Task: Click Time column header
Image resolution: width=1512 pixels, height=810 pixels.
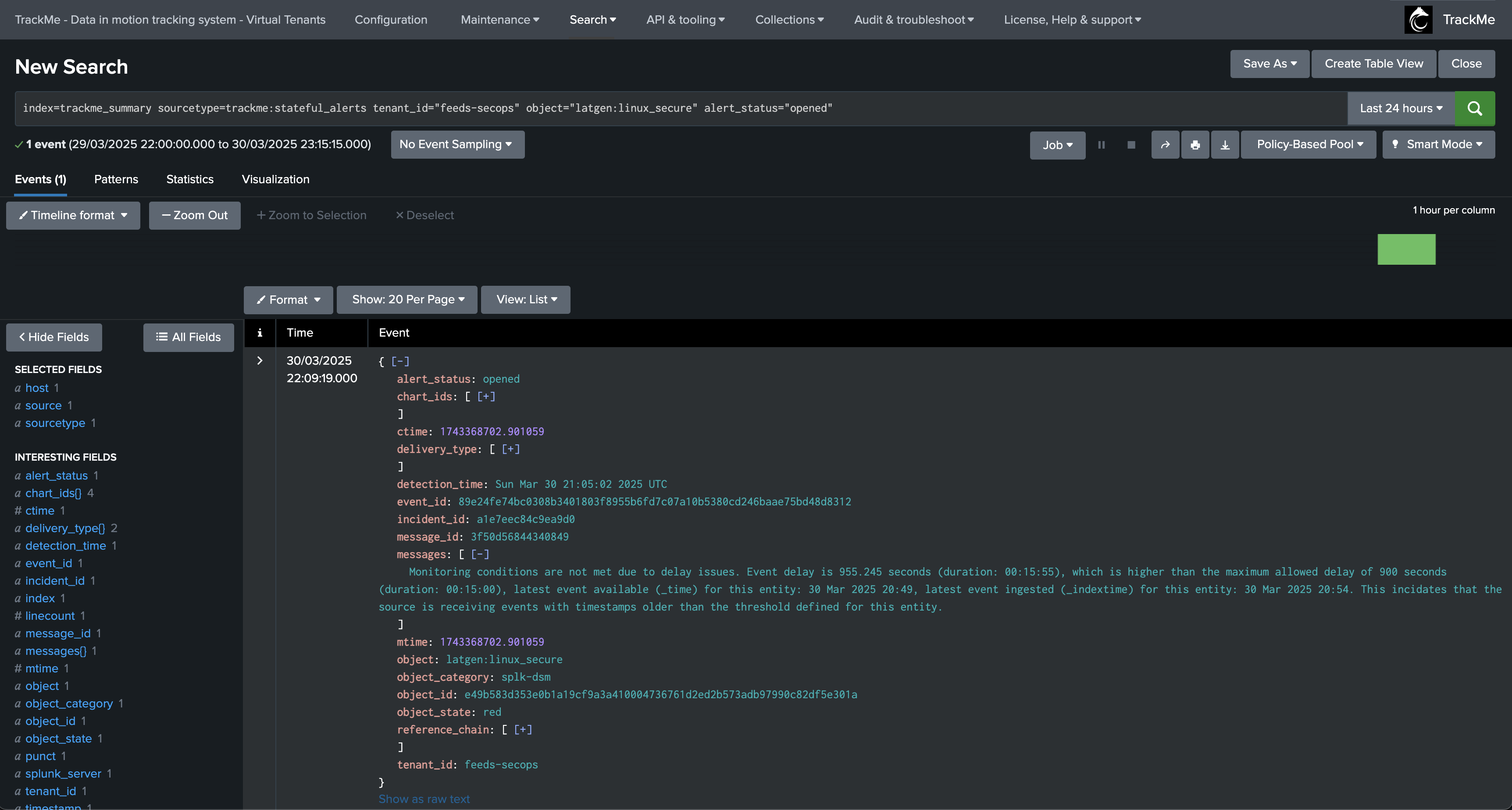Action: (300, 333)
